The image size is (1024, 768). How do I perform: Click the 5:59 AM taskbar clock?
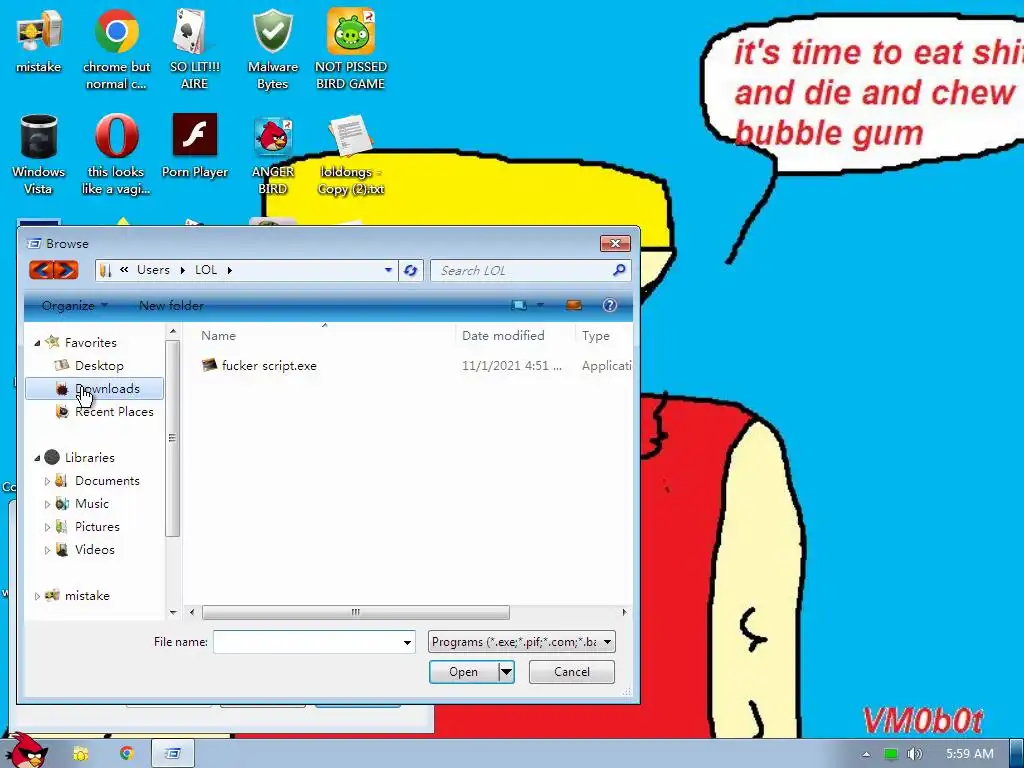(970, 754)
